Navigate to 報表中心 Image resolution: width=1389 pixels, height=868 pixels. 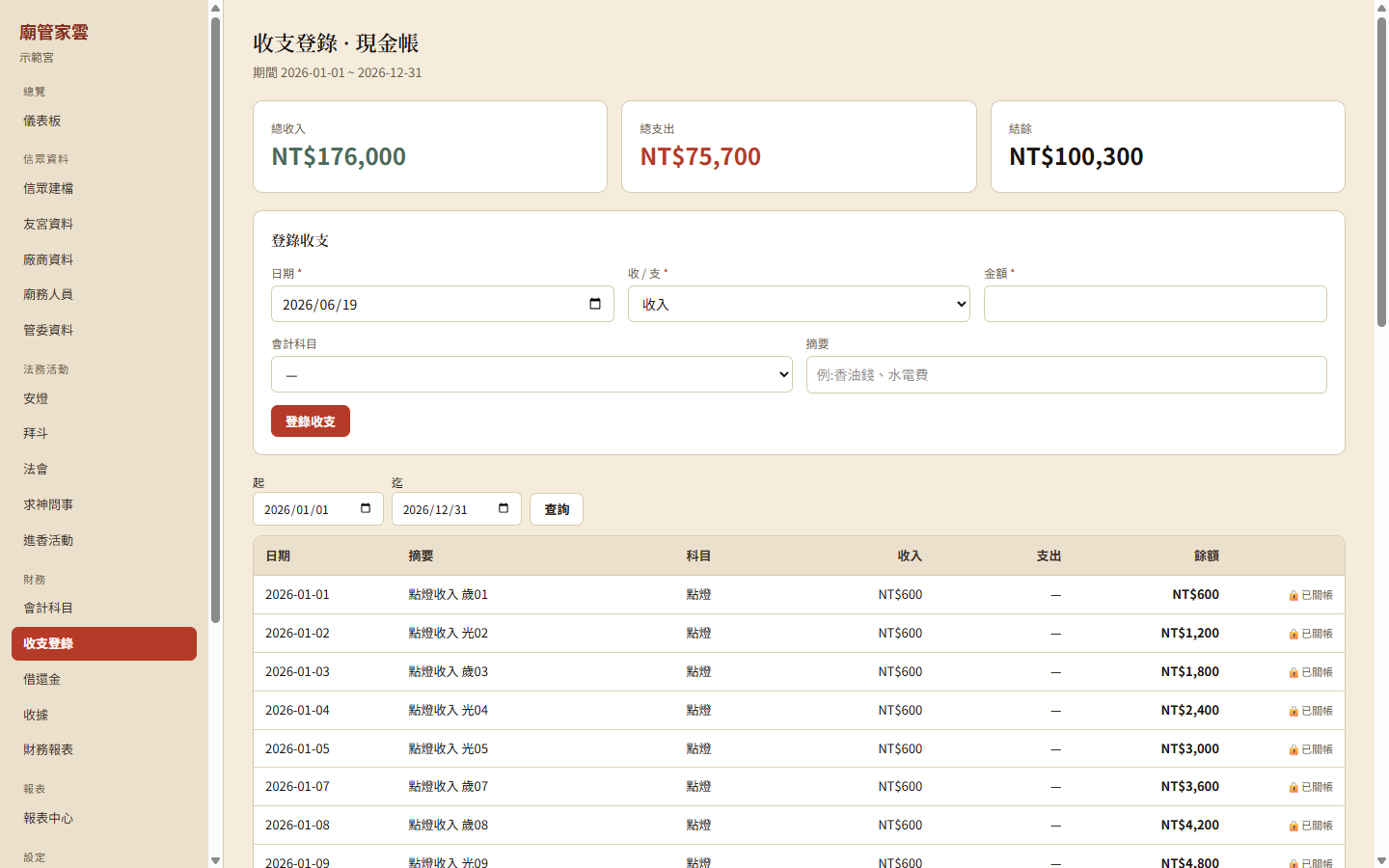pyautogui.click(x=104, y=818)
